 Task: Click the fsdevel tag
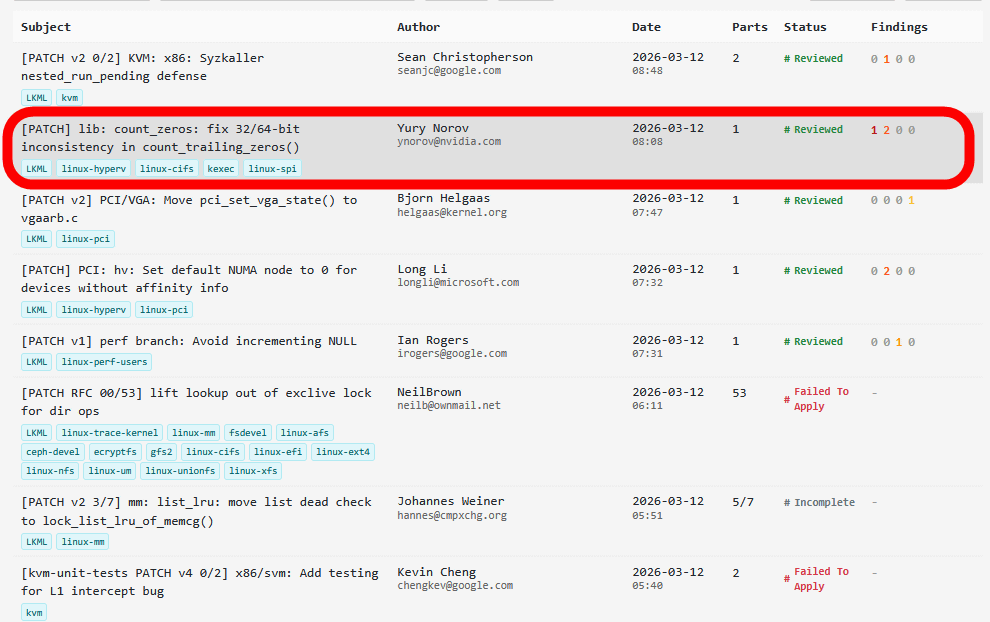[247, 433]
